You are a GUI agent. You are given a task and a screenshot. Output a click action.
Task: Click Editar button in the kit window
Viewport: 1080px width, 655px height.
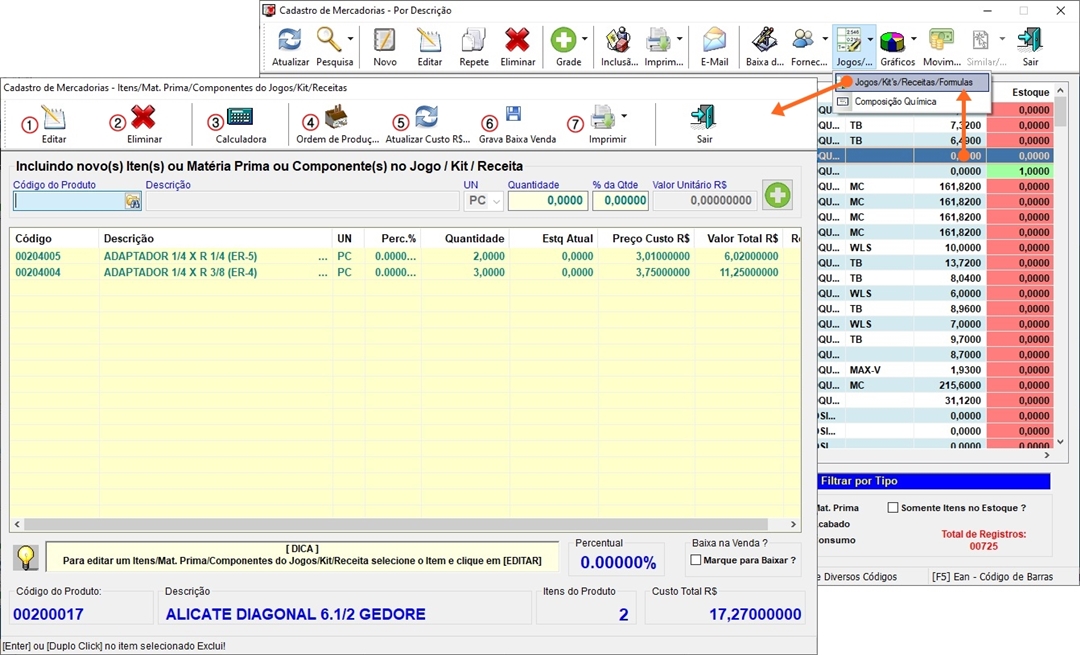coord(54,119)
